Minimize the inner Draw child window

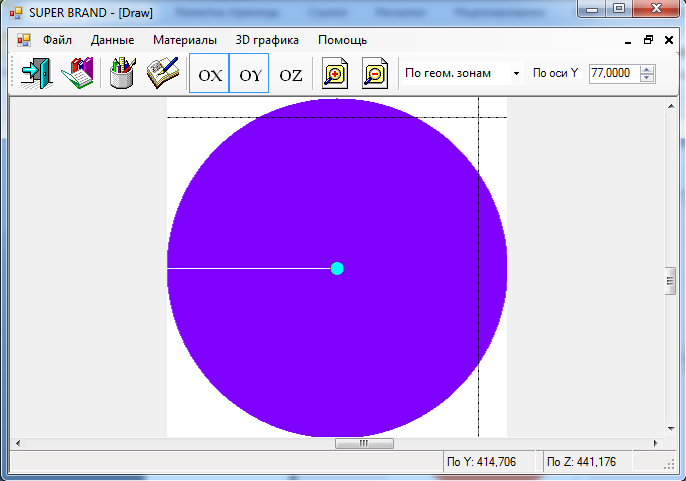click(628, 41)
